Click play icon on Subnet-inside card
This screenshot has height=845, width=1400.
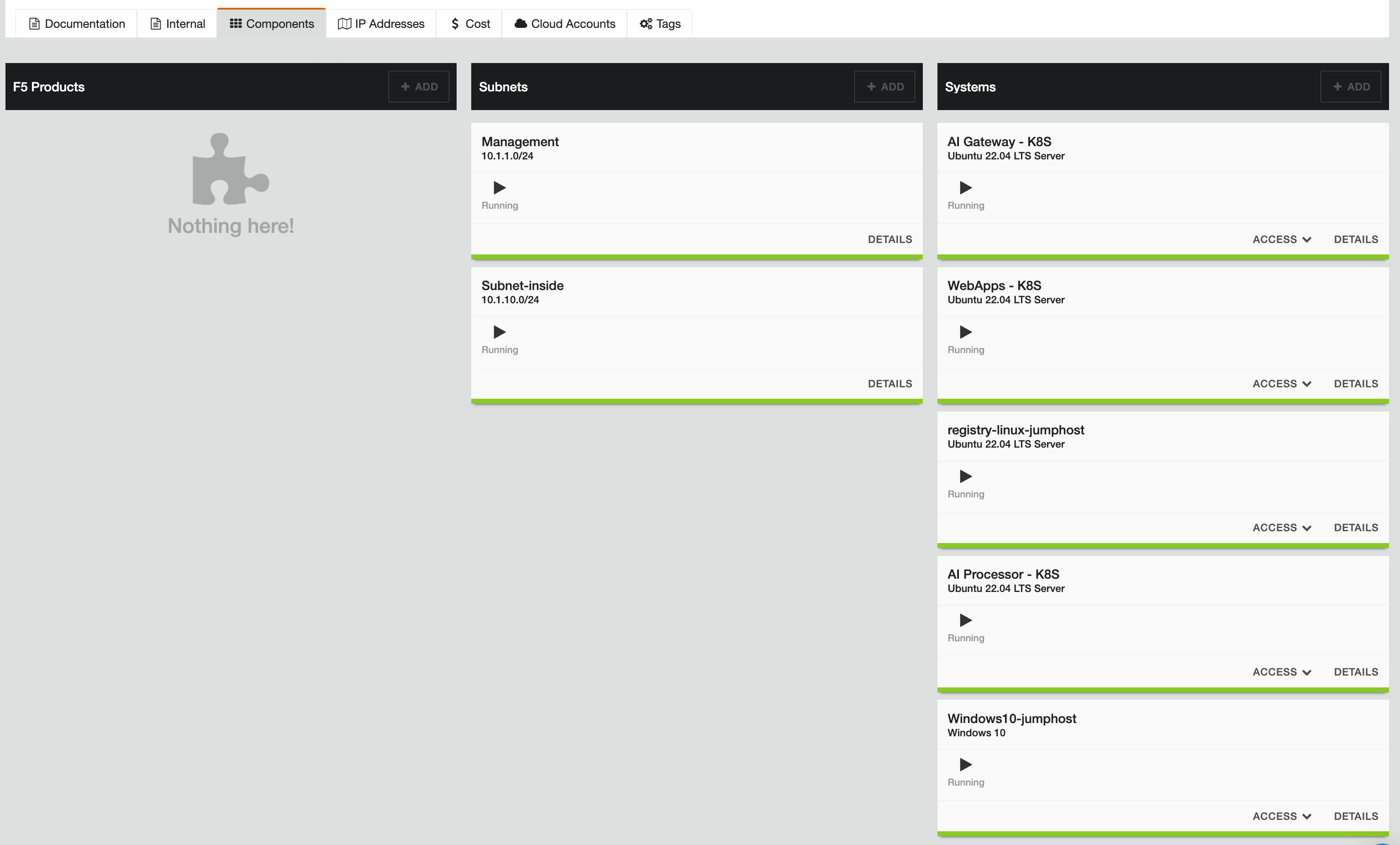500,332
